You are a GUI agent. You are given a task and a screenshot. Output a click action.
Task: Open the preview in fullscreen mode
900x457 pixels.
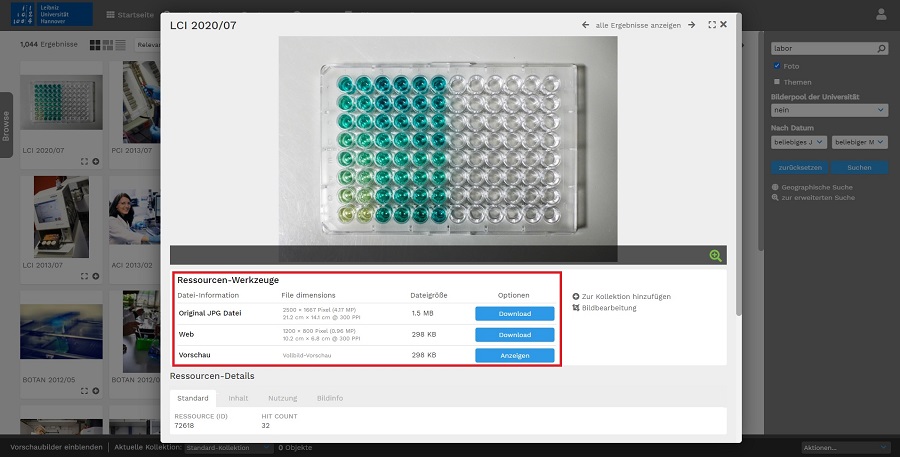tap(712, 25)
